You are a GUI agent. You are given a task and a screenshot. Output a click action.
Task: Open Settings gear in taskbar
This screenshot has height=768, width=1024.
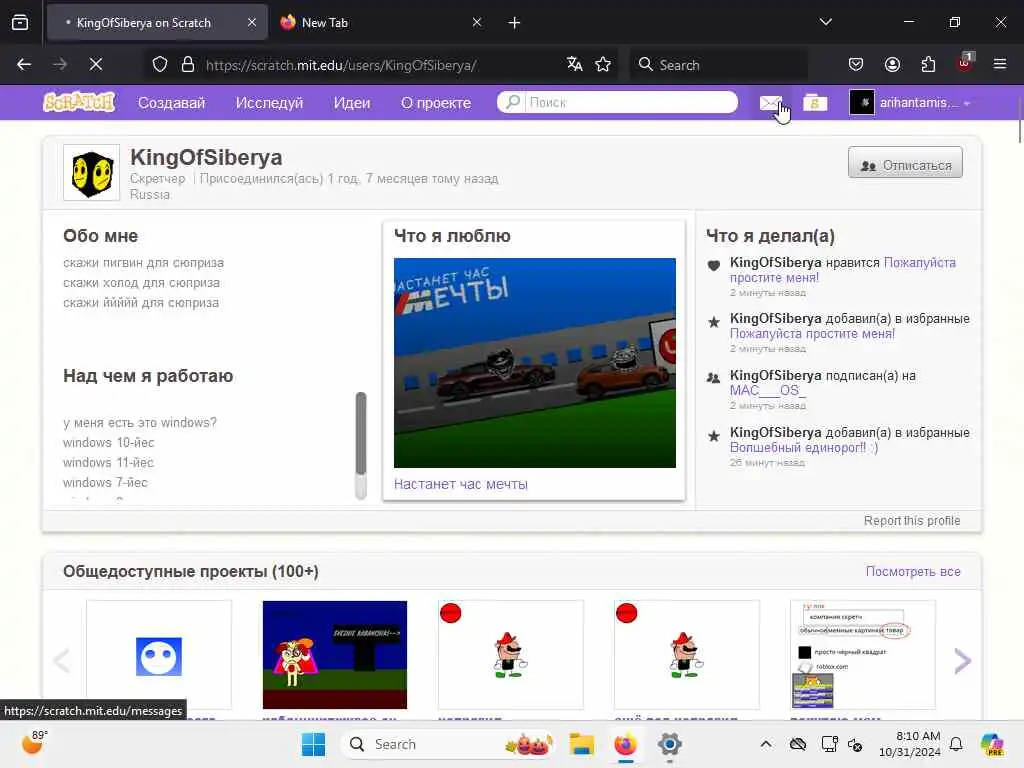click(x=669, y=744)
